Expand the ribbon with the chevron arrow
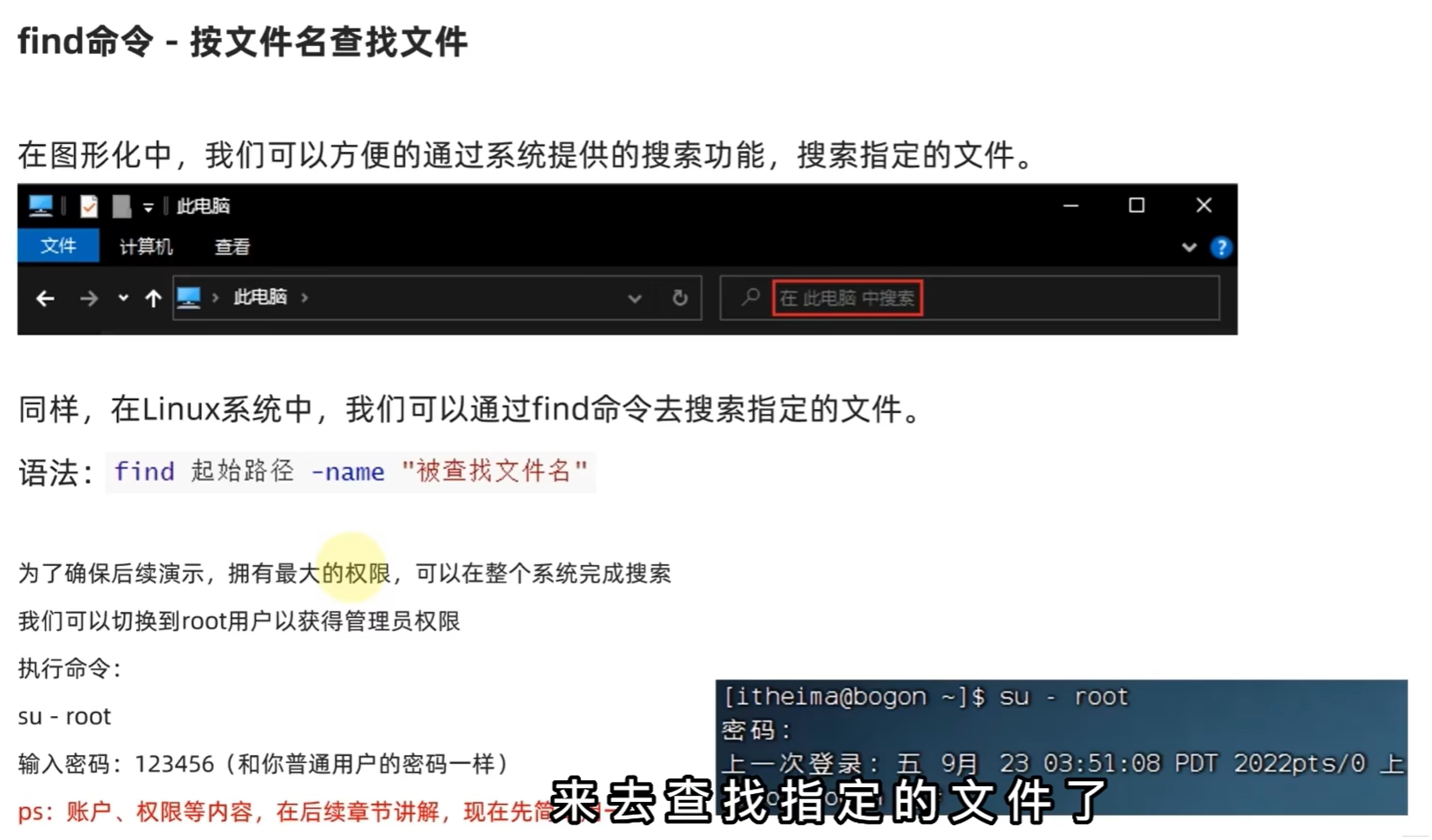1432x840 pixels. (1189, 248)
